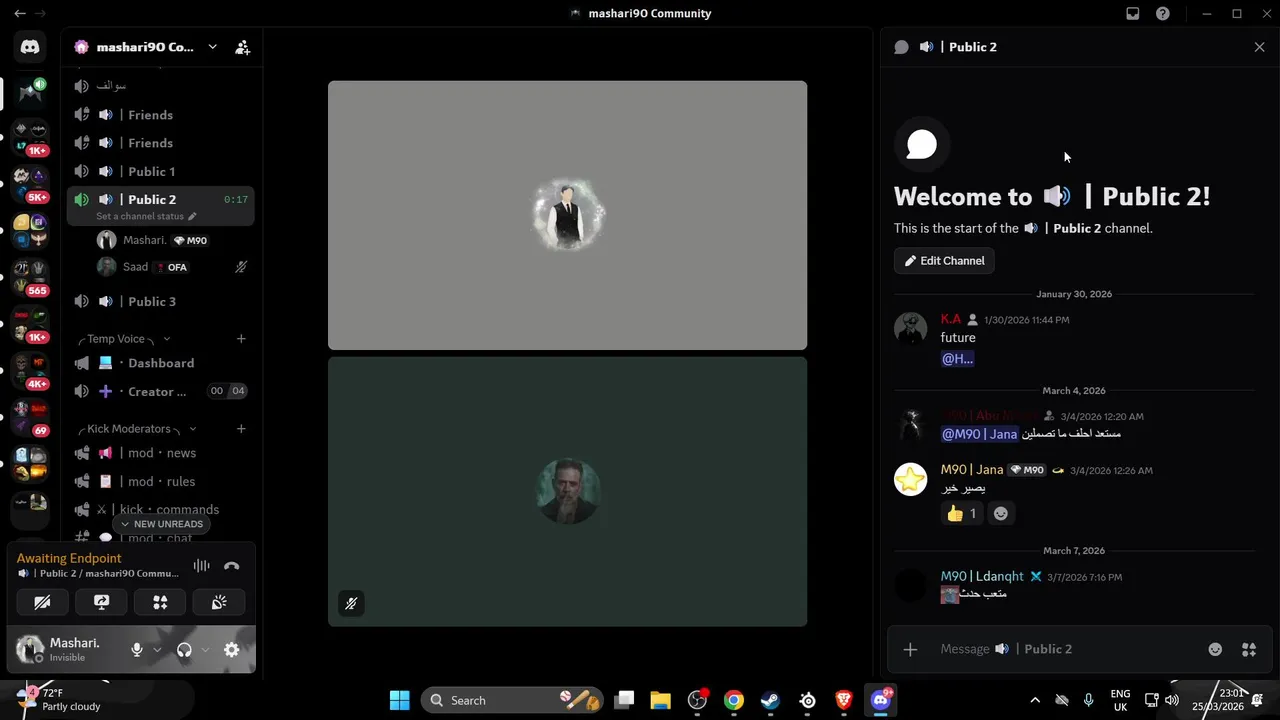Open Discord direct messages home icon
The width and height of the screenshot is (1280, 720).
point(30,47)
